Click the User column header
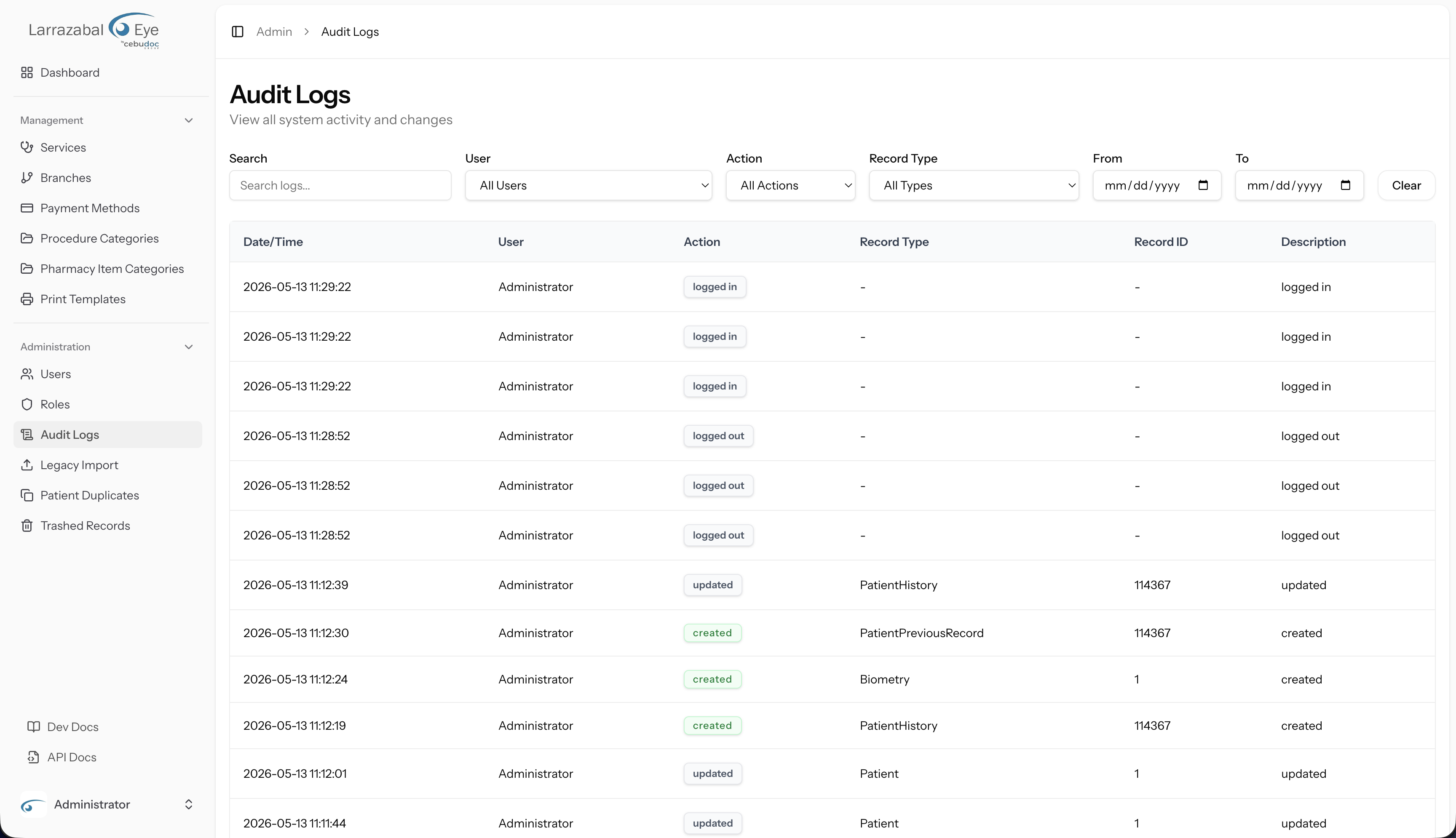 pyautogui.click(x=511, y=242)
